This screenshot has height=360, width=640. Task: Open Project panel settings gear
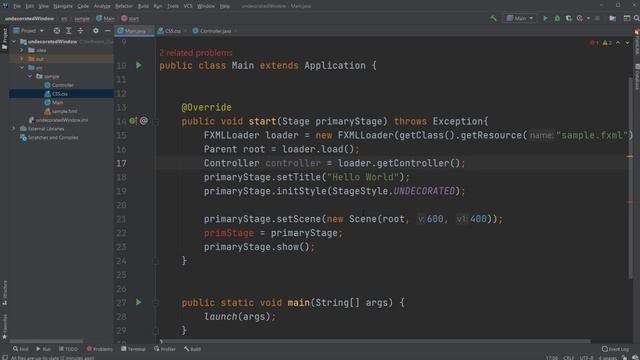96,31
